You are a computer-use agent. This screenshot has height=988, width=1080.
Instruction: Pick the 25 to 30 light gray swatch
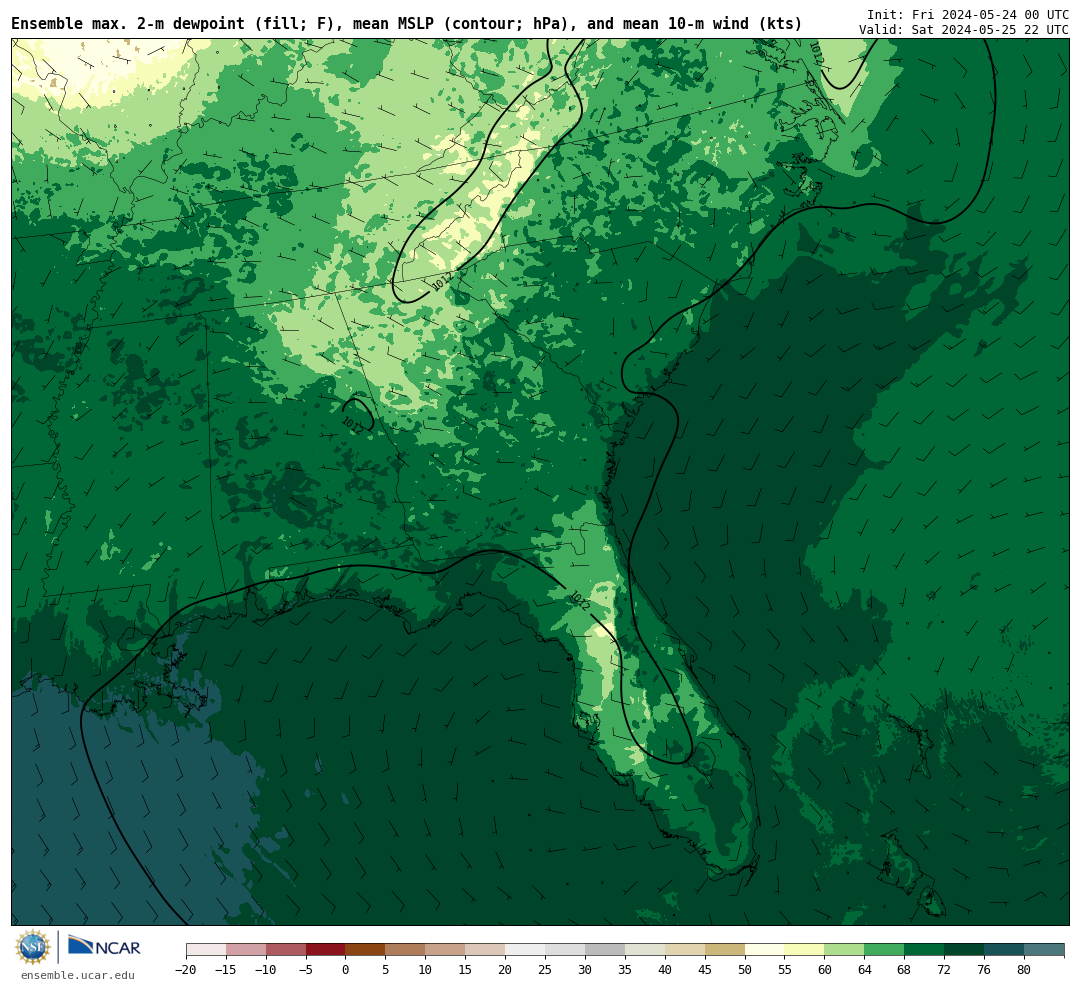565,950
